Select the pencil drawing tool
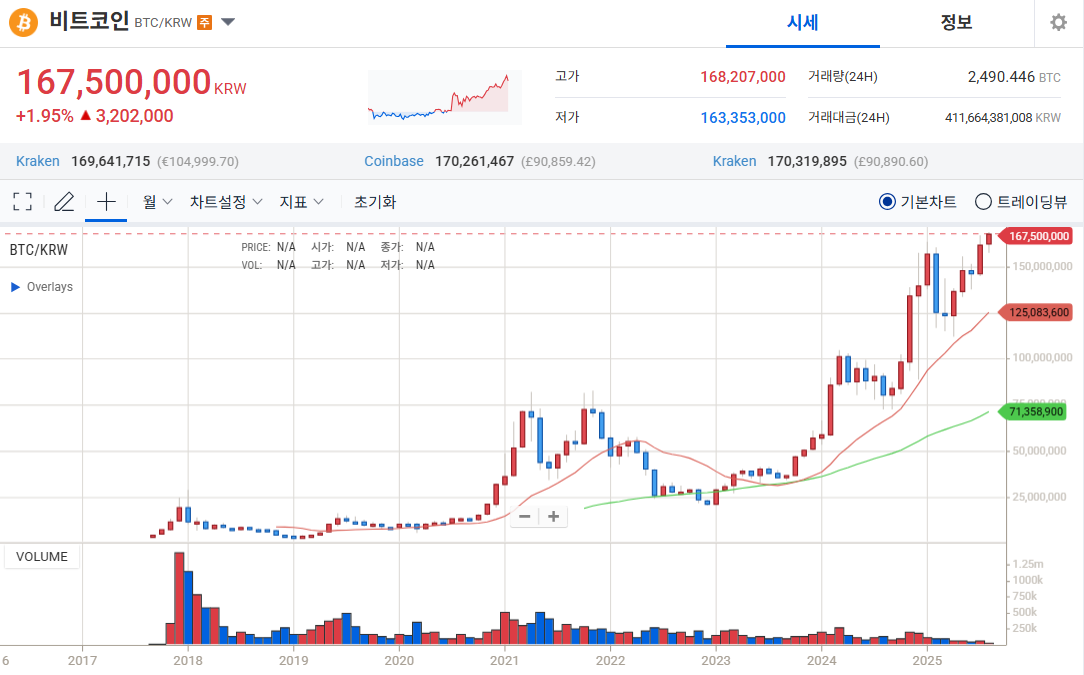The width and height of the screenshot is (1084, 675). pos(64,202)
